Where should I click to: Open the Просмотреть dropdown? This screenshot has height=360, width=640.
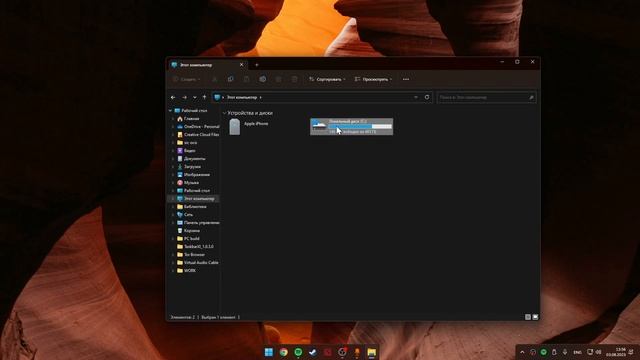click(x=373, y=79)
